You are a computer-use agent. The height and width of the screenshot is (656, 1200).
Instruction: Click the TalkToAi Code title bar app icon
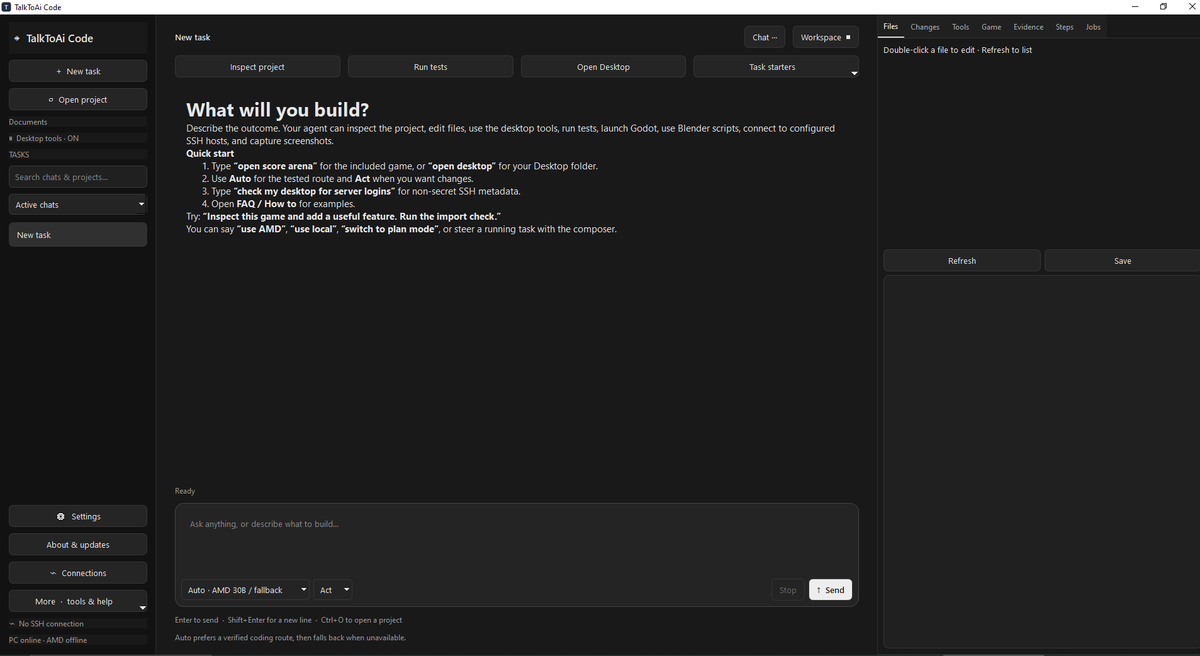point(8,7)
